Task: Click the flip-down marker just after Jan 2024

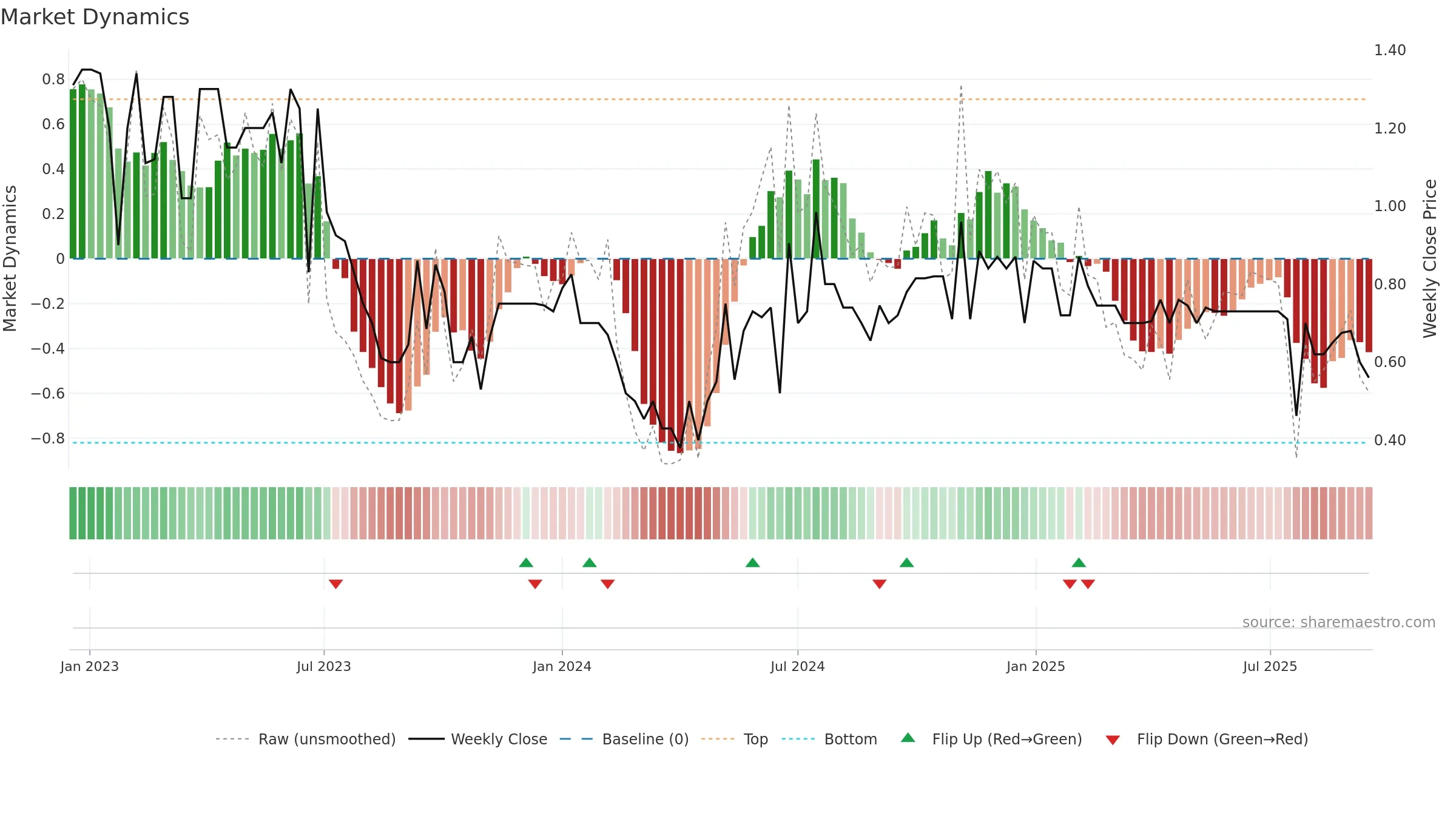Action: point(608,584)
